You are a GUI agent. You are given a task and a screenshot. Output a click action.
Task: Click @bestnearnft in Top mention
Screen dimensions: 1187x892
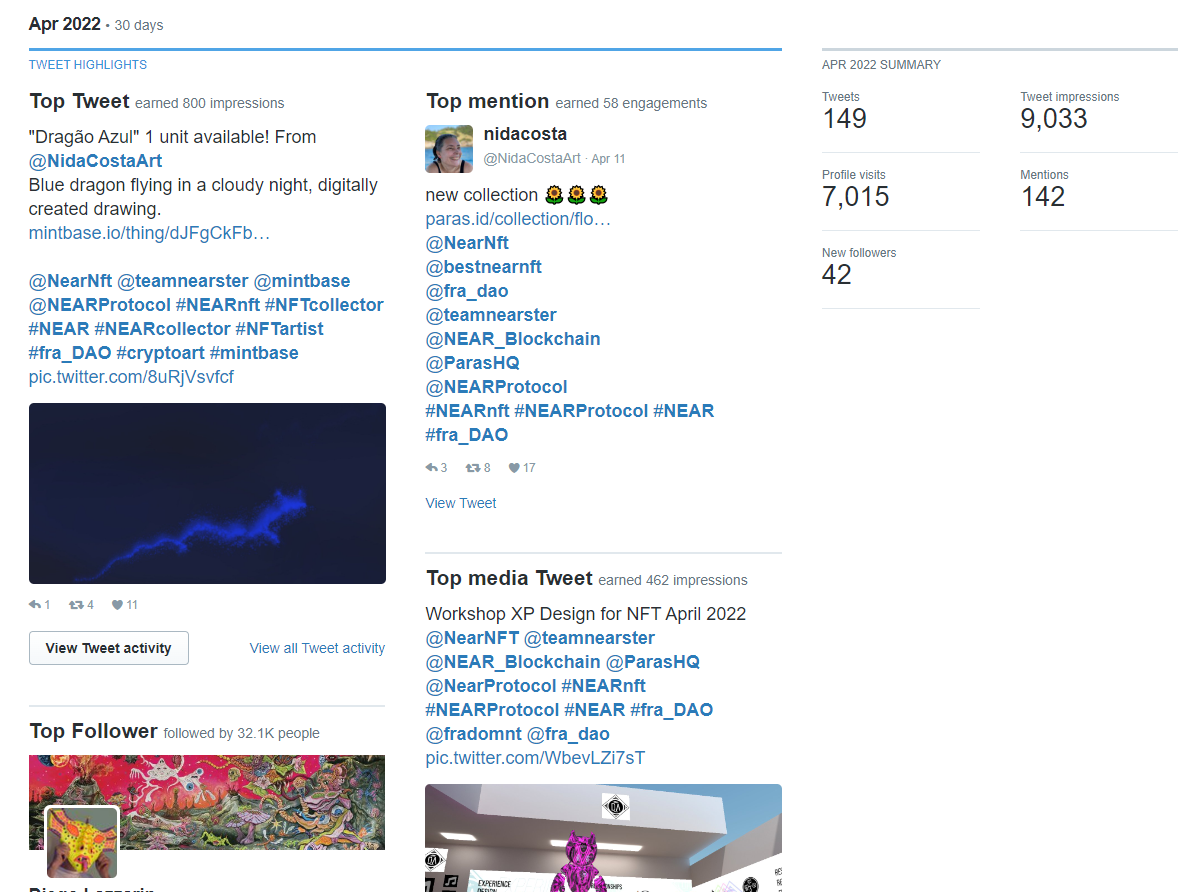[x=484, y=267]
